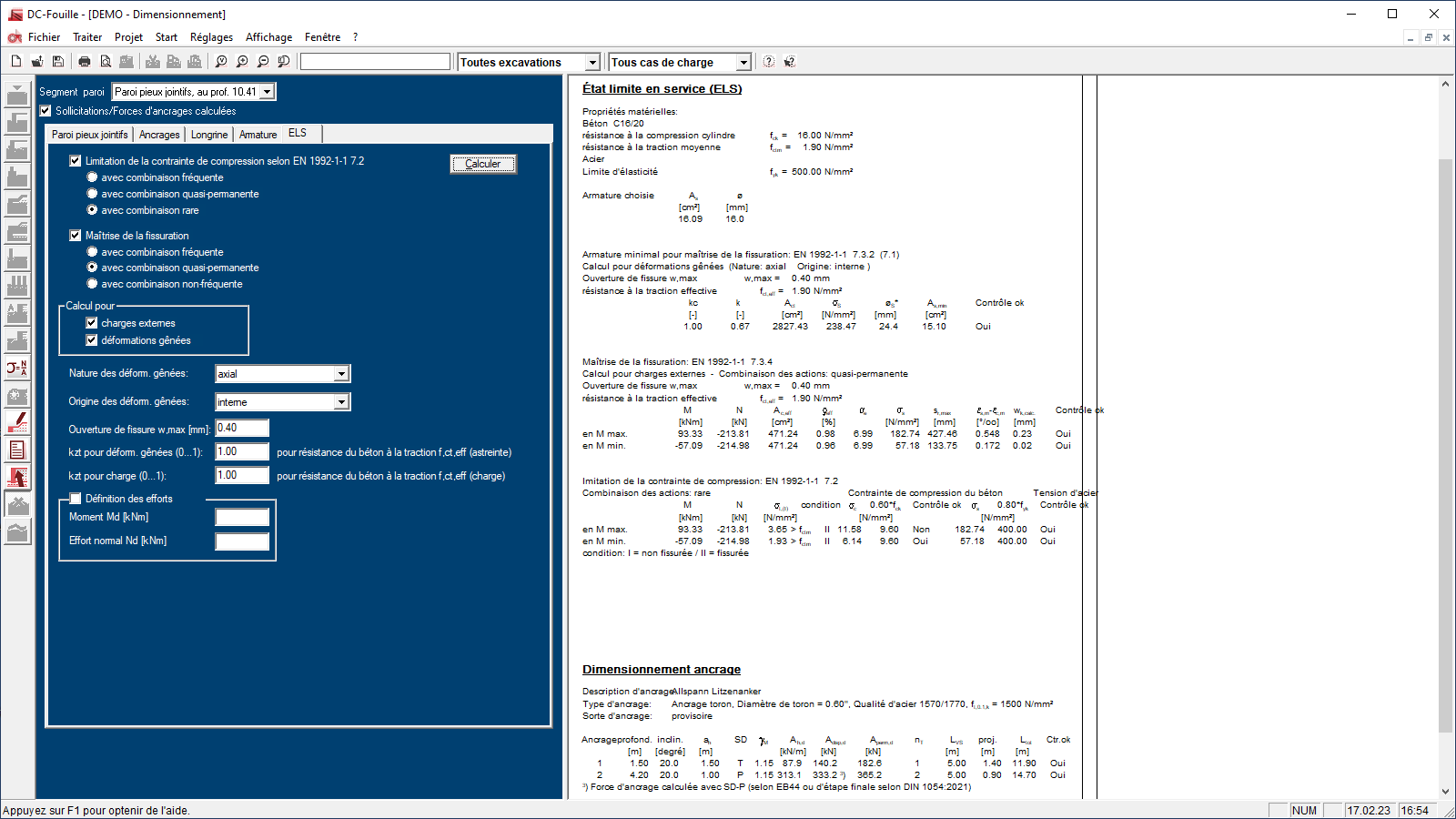Click the first zoom icon marked V

pos(221,62)
